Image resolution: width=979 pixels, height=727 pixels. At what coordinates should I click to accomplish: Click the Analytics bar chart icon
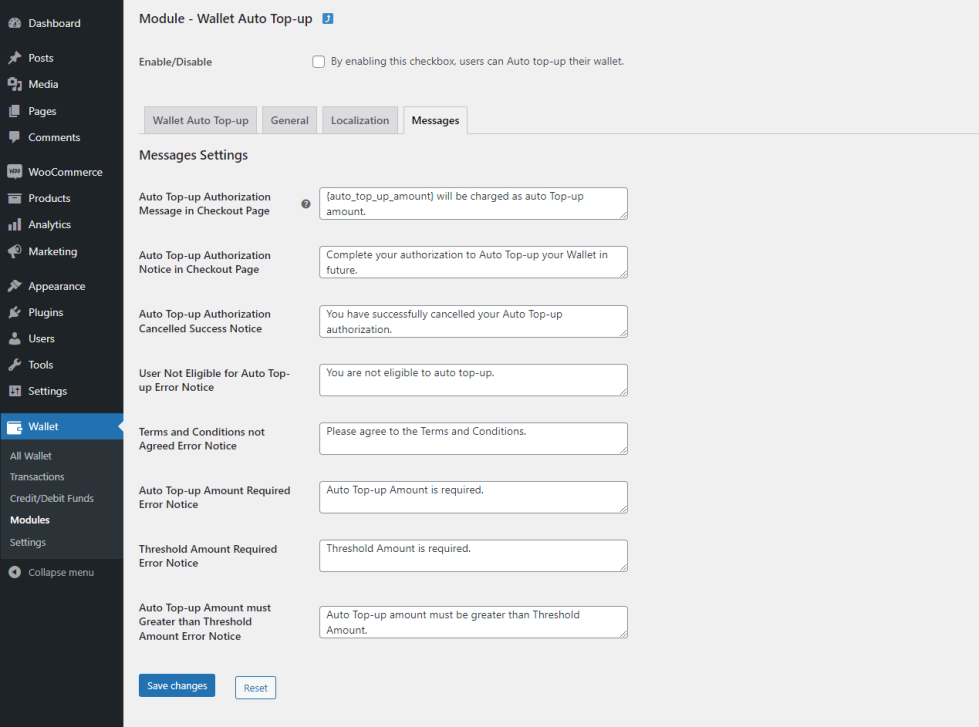[x=15, y=225]
